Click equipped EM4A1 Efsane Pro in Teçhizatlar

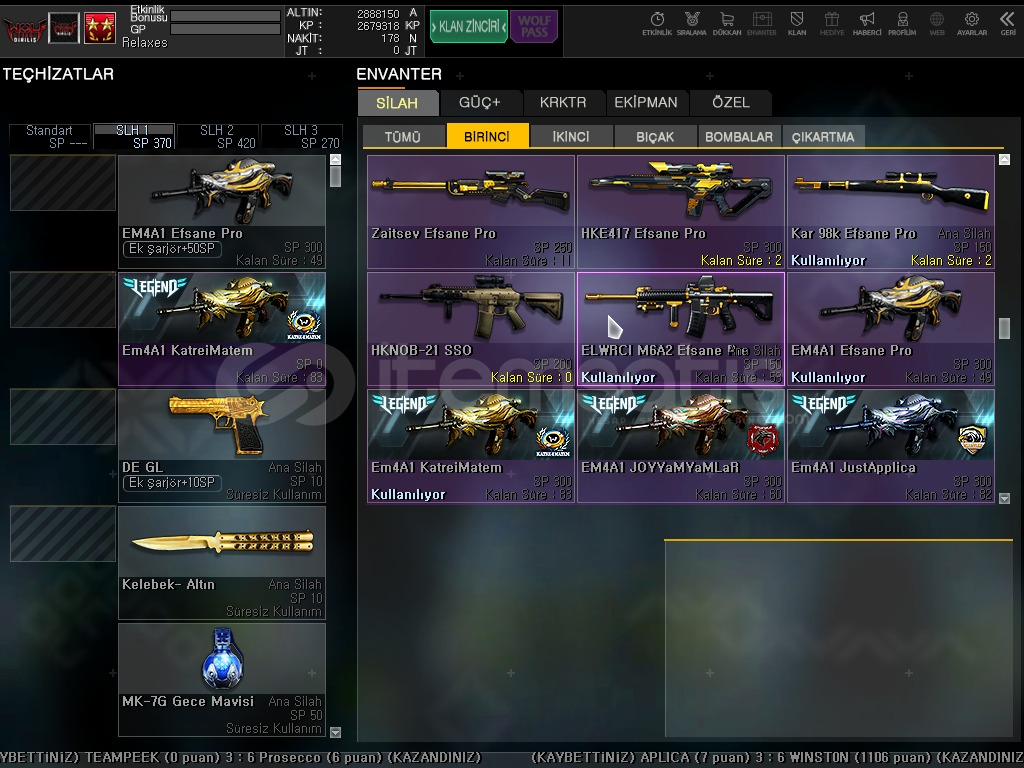click(x=221, y=212)
